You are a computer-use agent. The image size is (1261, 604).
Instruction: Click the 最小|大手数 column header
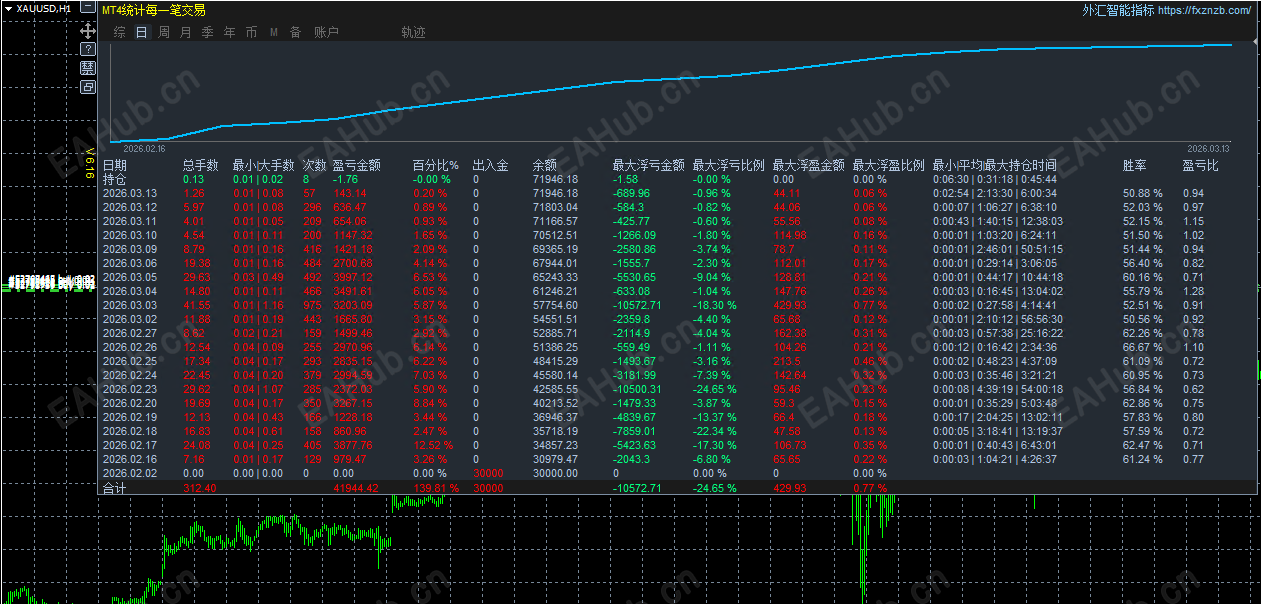(x=263, y=165)
